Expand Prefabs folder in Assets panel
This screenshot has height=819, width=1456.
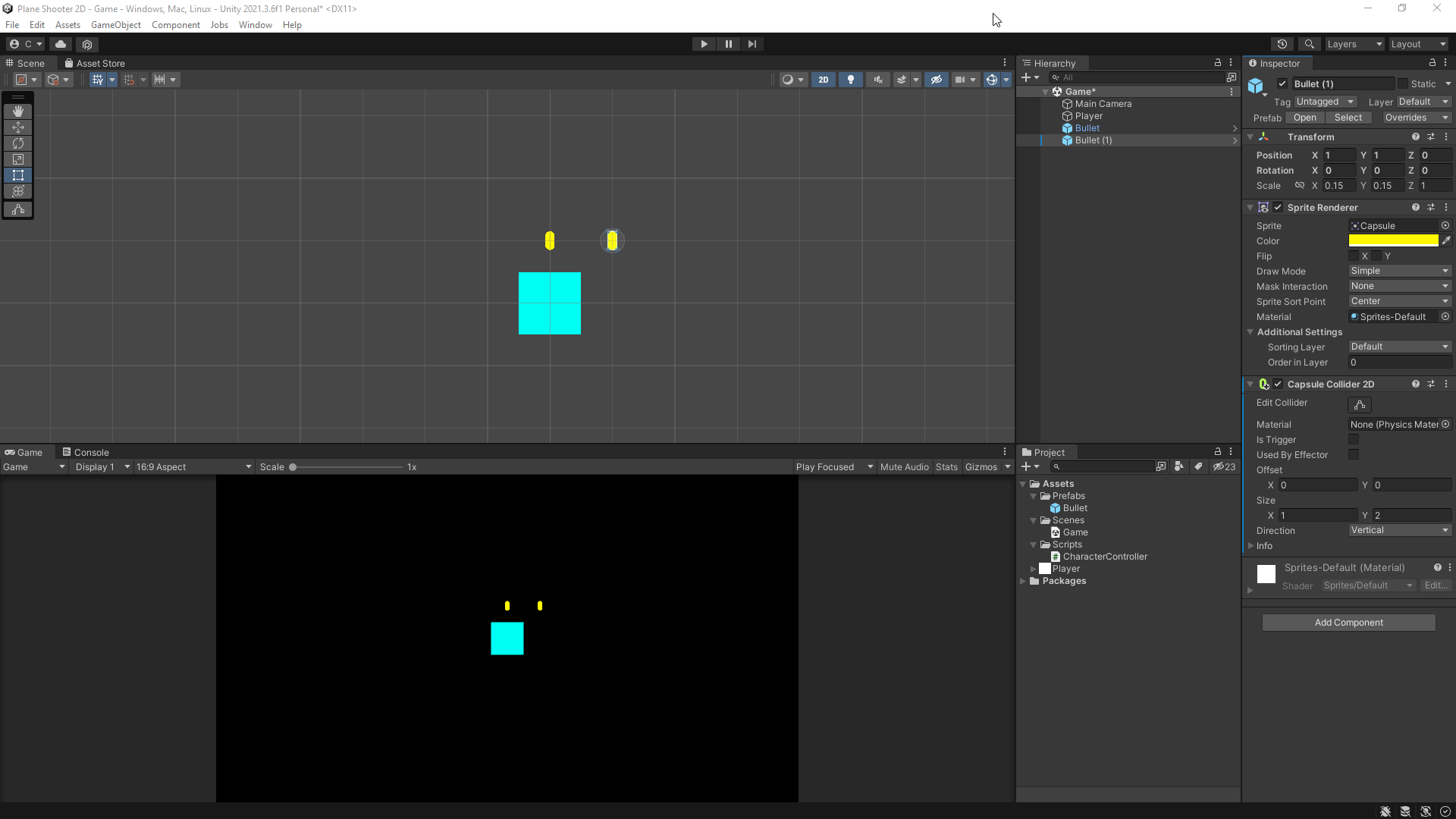pos(1033,496)
